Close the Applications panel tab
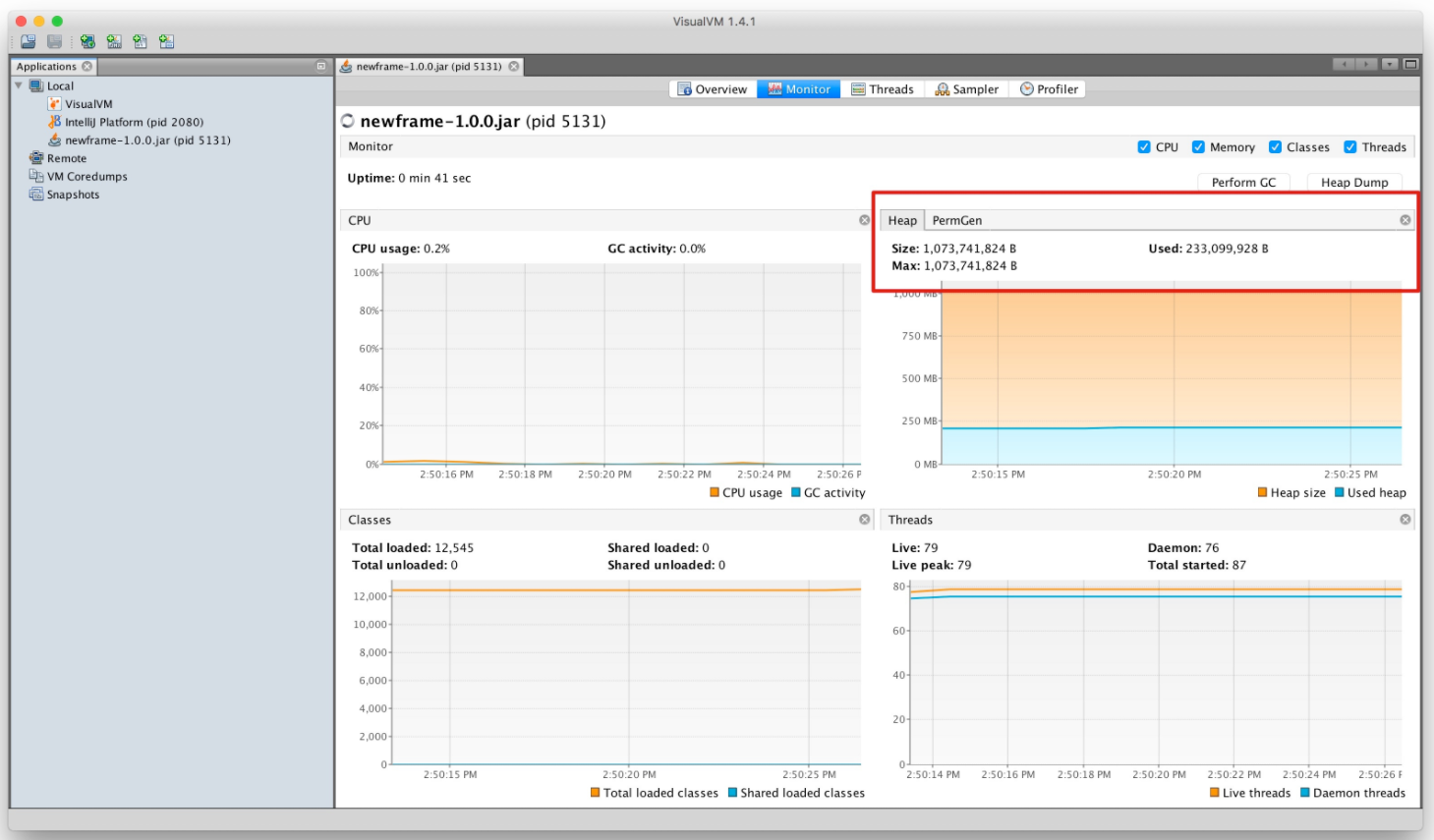The height and width of the screenshot is (840, 1434). [x=86, y=67]
